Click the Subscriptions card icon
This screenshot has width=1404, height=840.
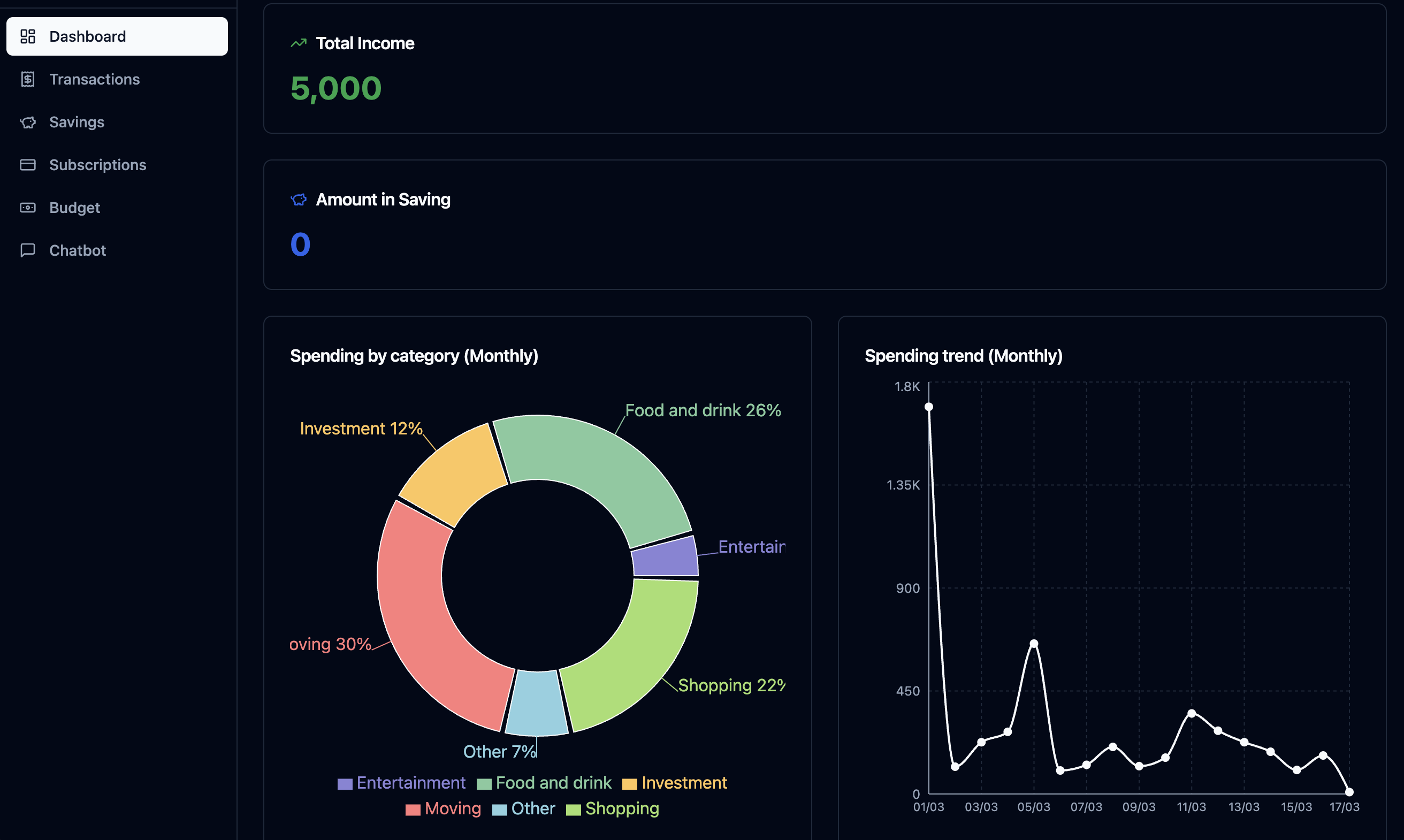28,165
